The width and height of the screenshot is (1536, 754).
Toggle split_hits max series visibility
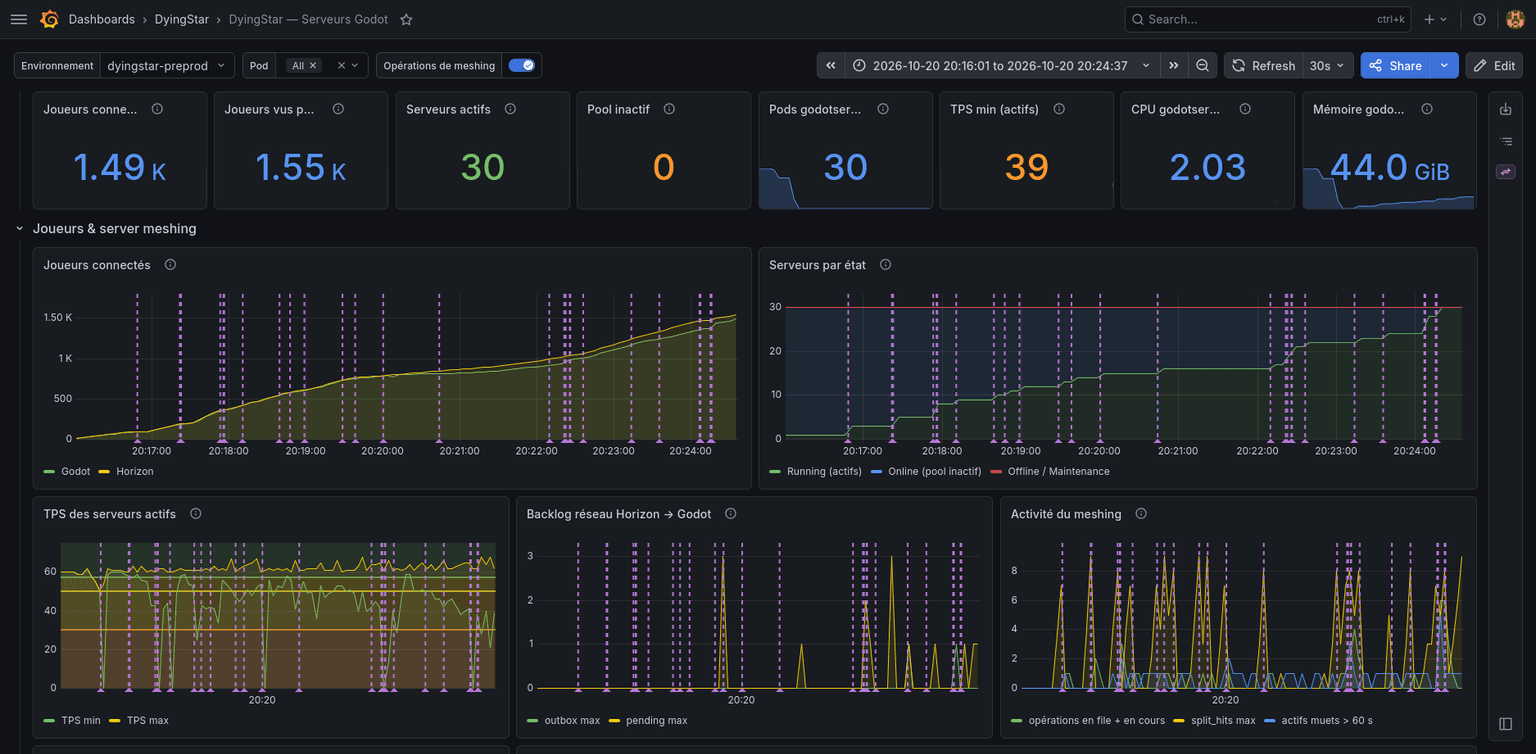point(1223,720)
